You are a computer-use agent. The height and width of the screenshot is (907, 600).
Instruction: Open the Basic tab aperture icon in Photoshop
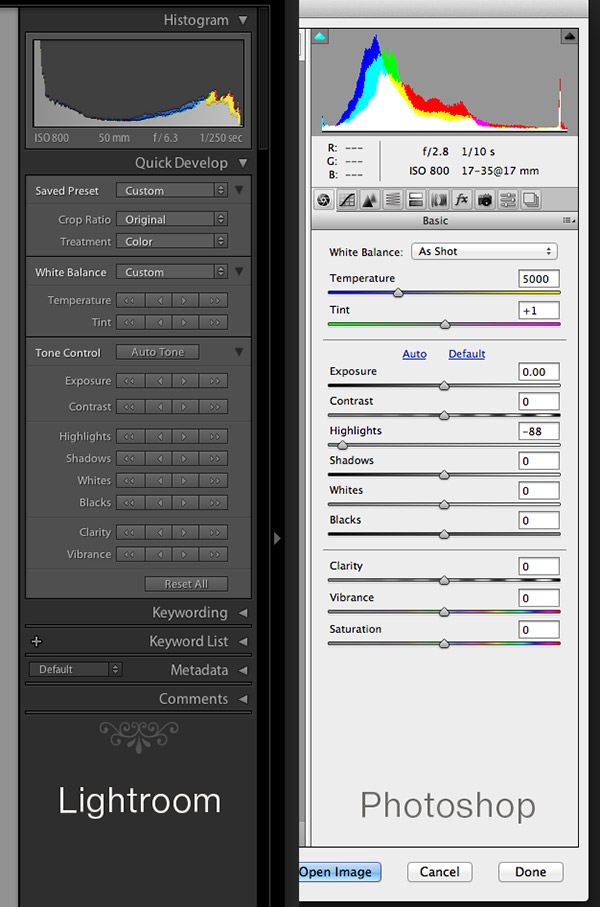[x=324, y=200]
